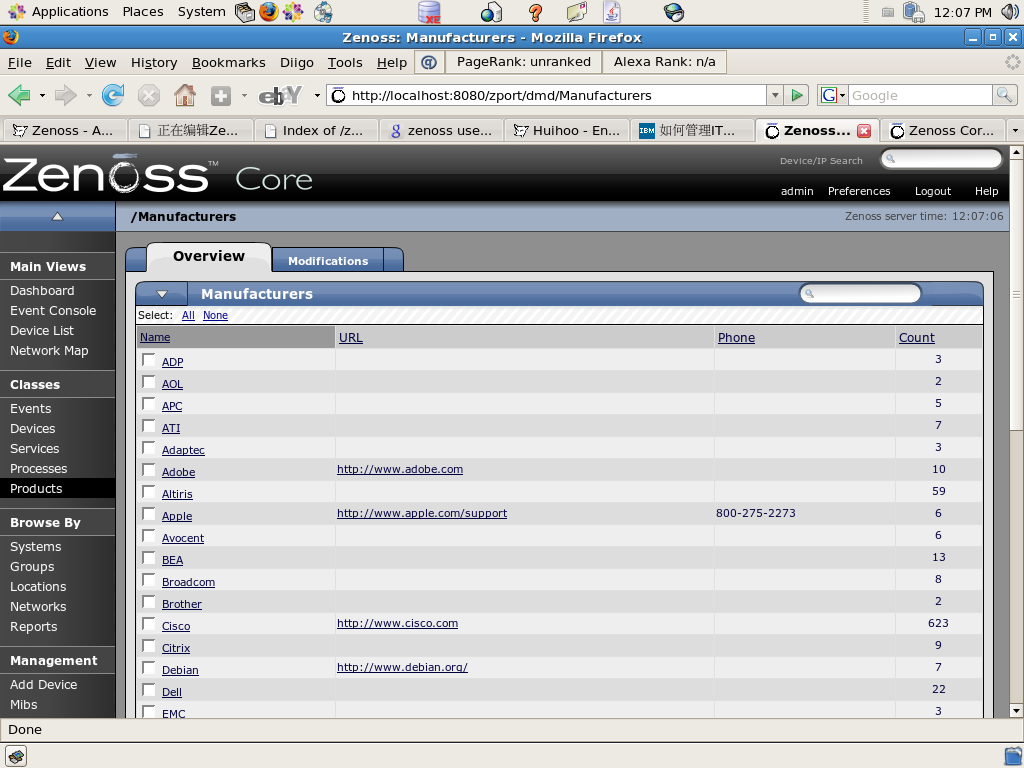Click the Google search magnifier icon
Viewport: 1024px width, 768px height.
point(1004,95)
